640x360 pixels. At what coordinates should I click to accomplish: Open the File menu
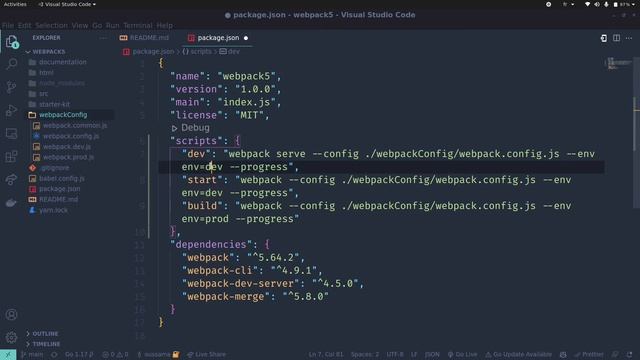(x=8, y=25)
